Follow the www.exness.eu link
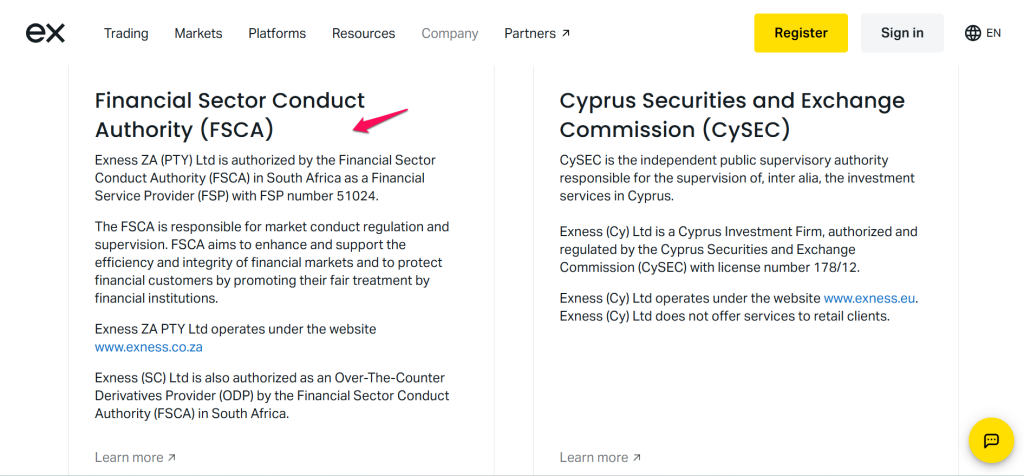The image size is (1024, 476). [x=869, y=298]
